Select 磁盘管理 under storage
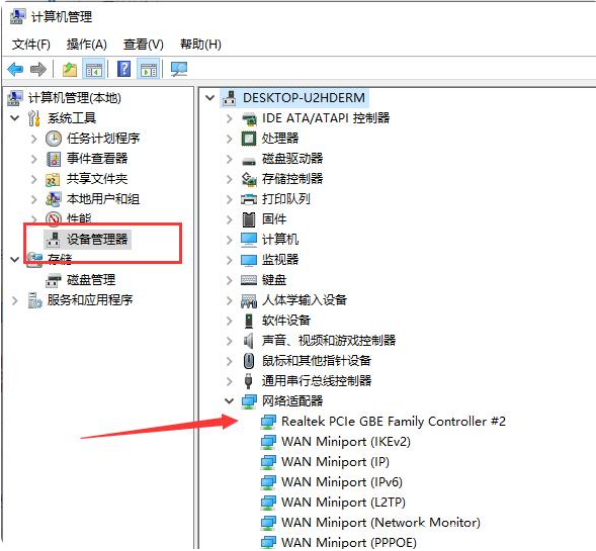Image resolution: width=596 pixels, height=551 pixels. coord(91,280)
